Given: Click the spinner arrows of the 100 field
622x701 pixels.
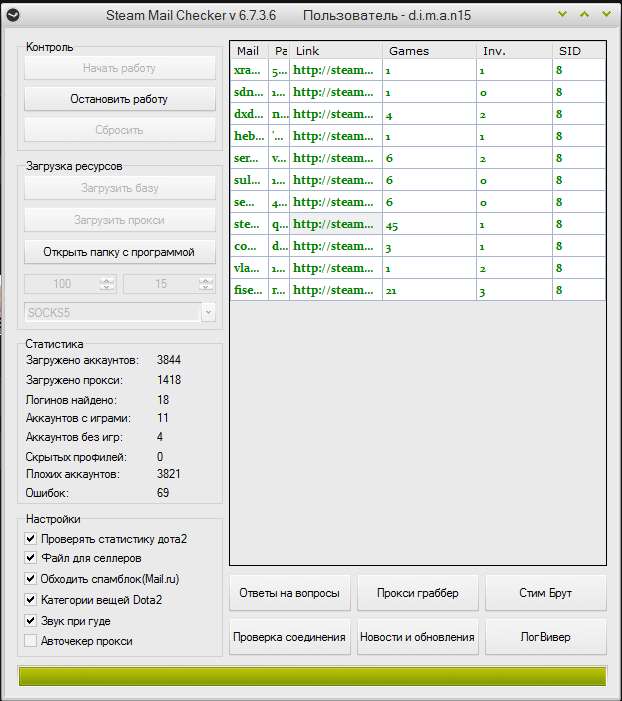Looking at the screenshot, I should pyautogui.click(x=107, y=284).
